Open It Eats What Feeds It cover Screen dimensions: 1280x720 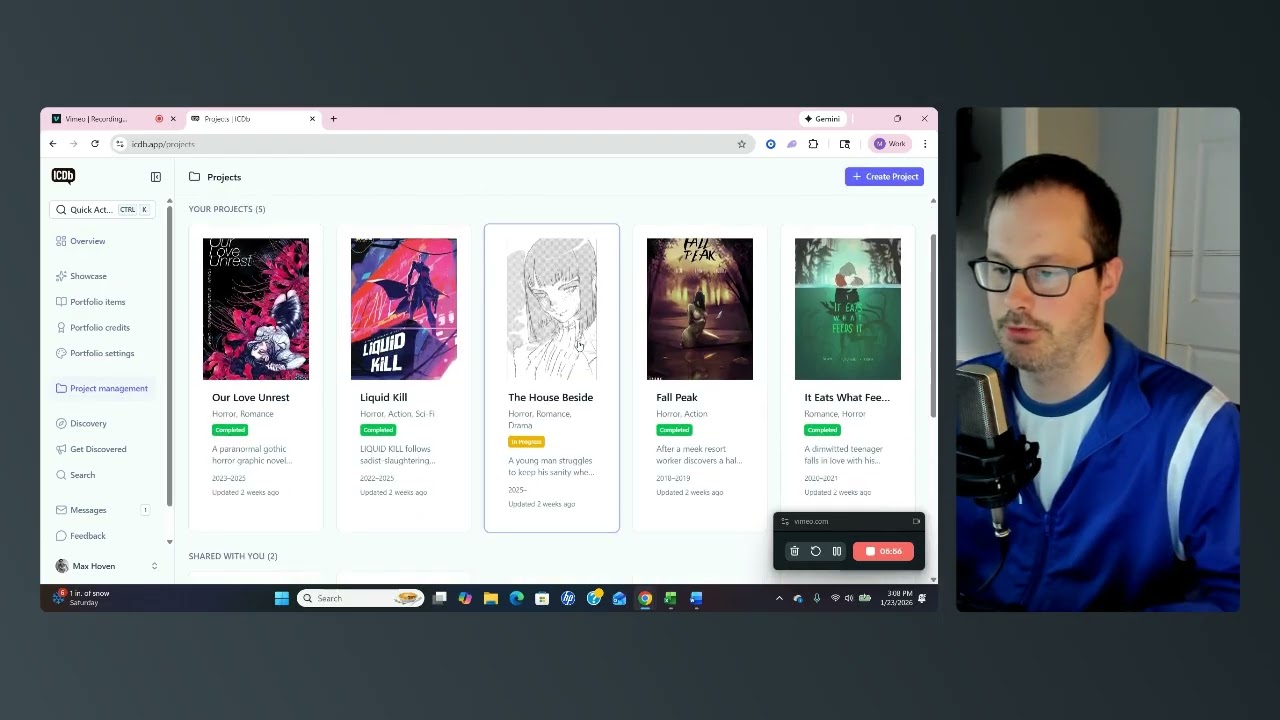coord(848,309)
